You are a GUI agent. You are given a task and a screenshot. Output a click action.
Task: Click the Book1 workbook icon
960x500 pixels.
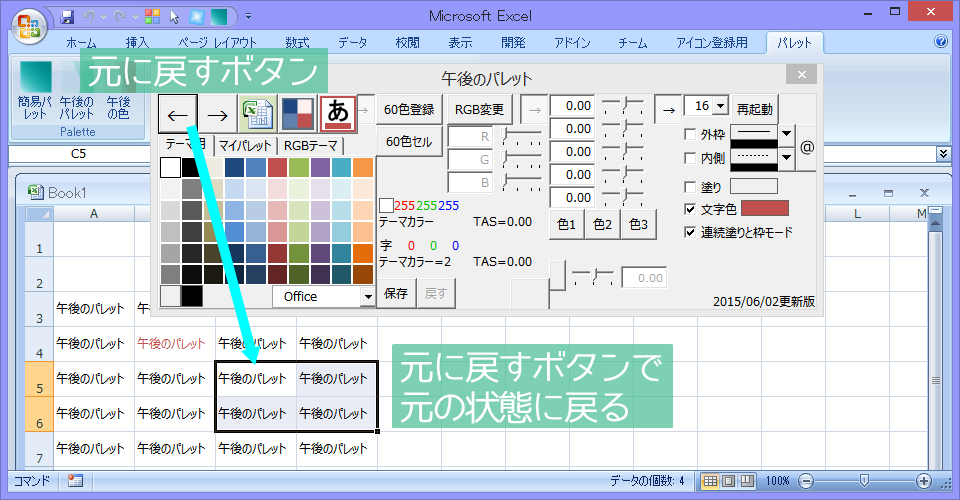(x=36, y=192)
